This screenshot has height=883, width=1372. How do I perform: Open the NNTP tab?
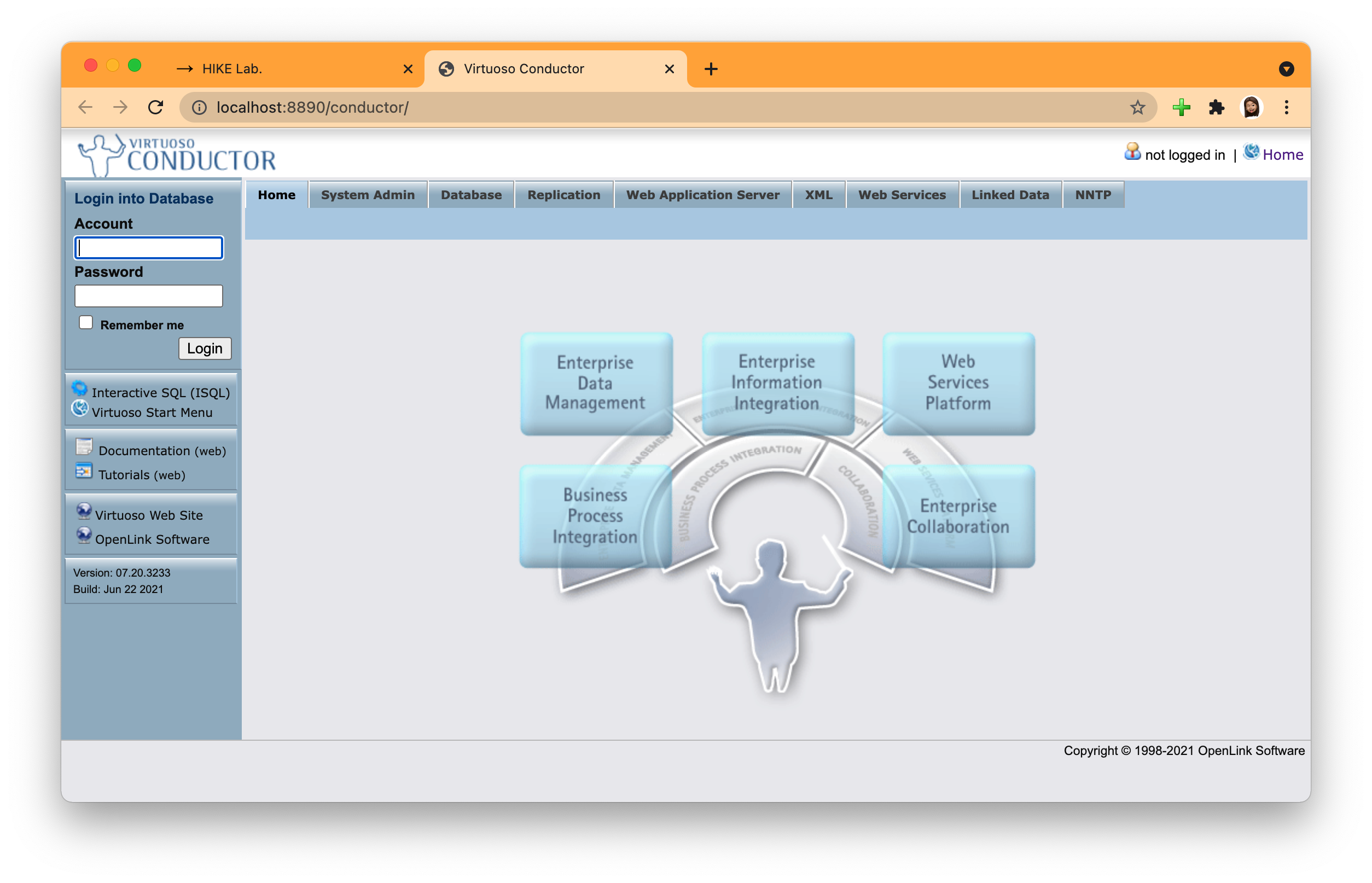click(x=1093, y=195)
